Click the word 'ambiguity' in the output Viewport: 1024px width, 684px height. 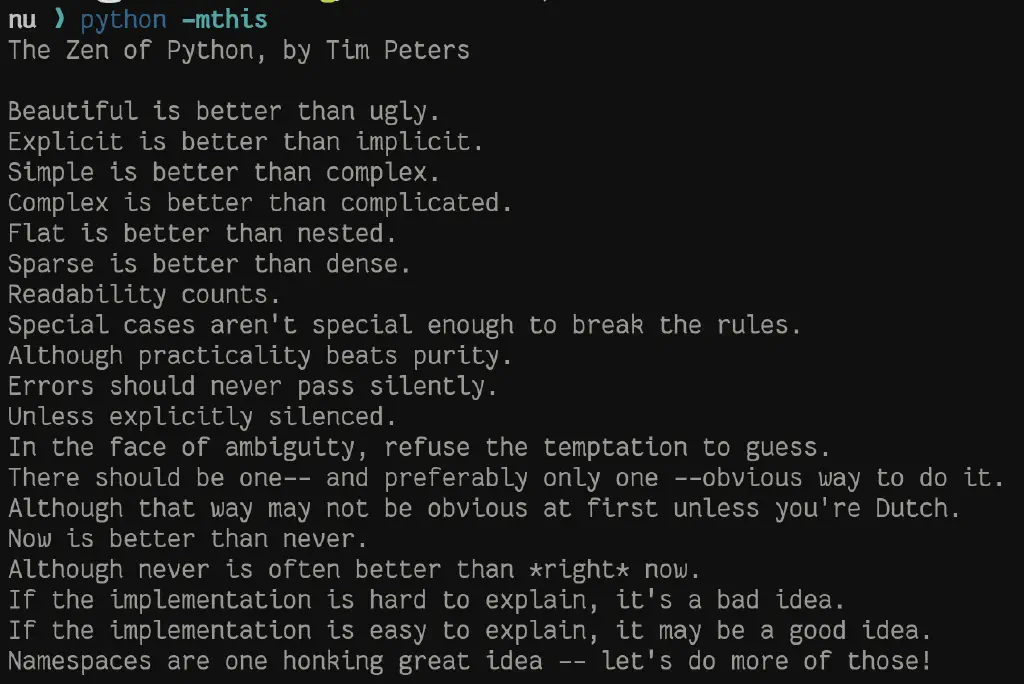[289, 448]
